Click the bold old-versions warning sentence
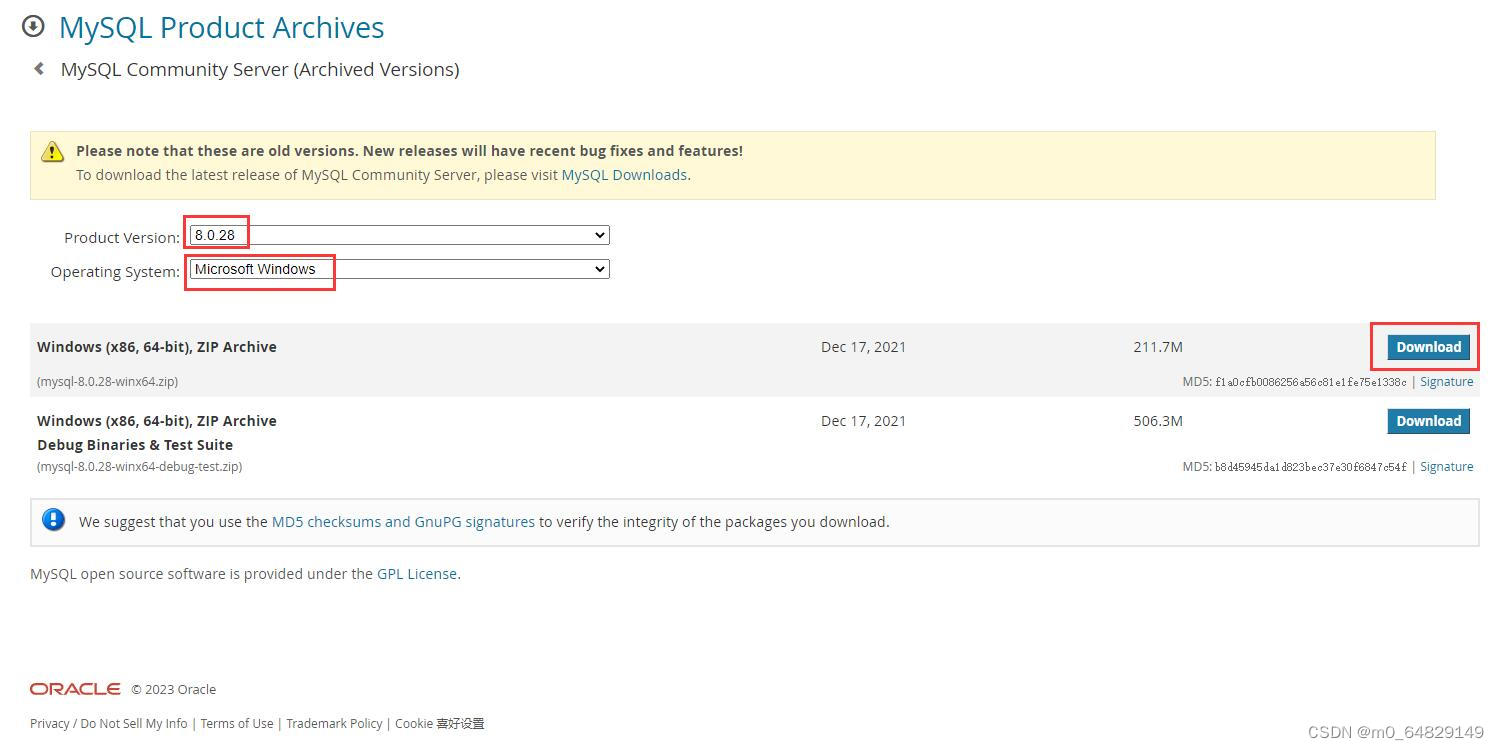This screenshot has height=750, width=1499. point(409,151)
